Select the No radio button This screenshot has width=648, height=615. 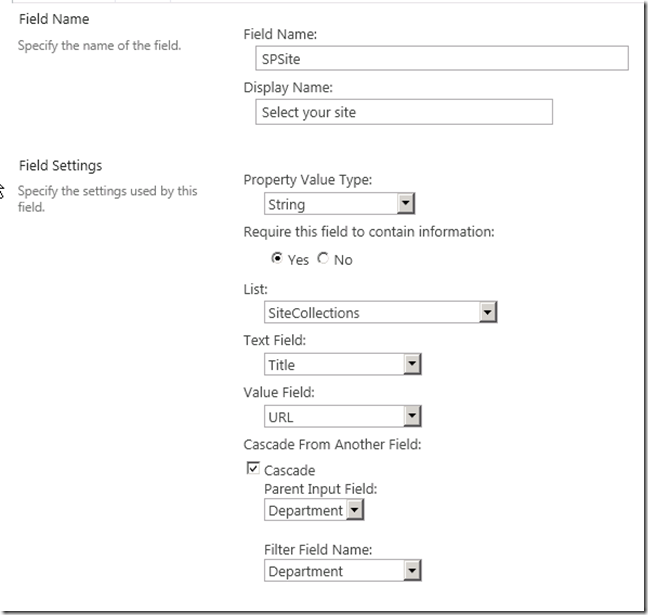point(323,258)
